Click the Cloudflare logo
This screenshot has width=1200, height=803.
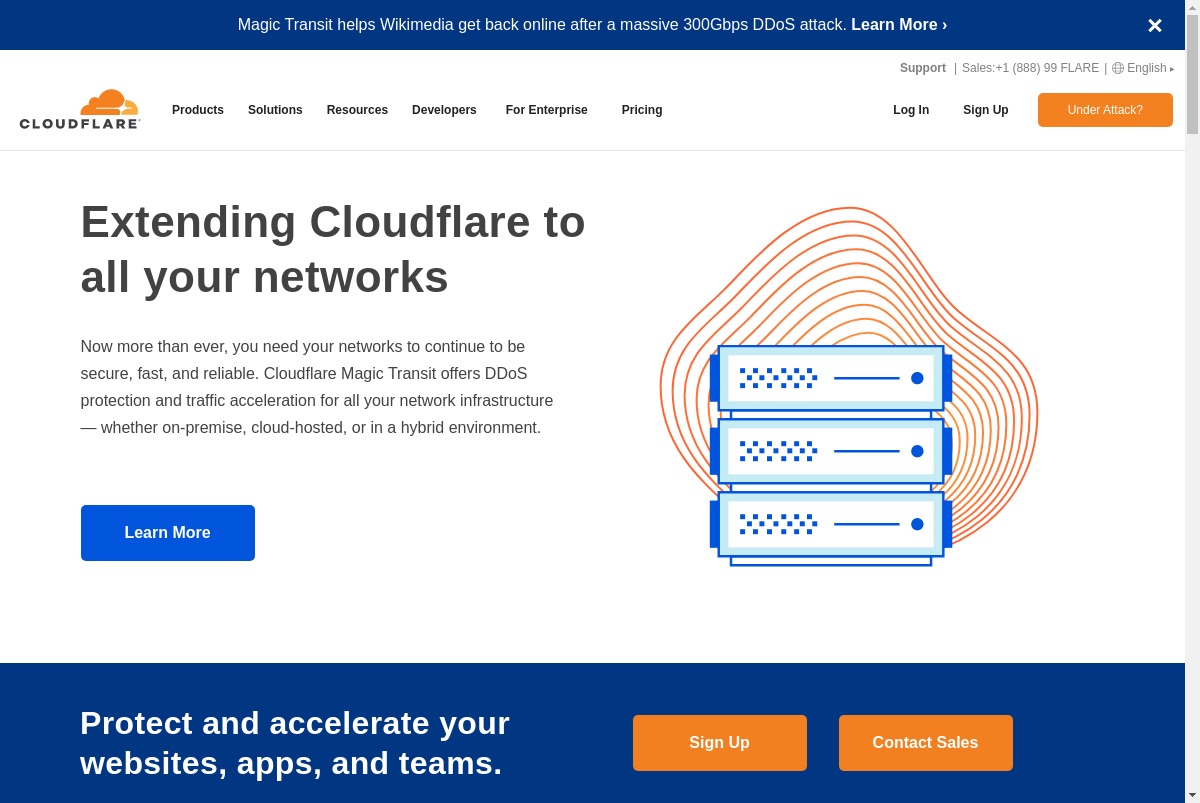coord(80,110)
